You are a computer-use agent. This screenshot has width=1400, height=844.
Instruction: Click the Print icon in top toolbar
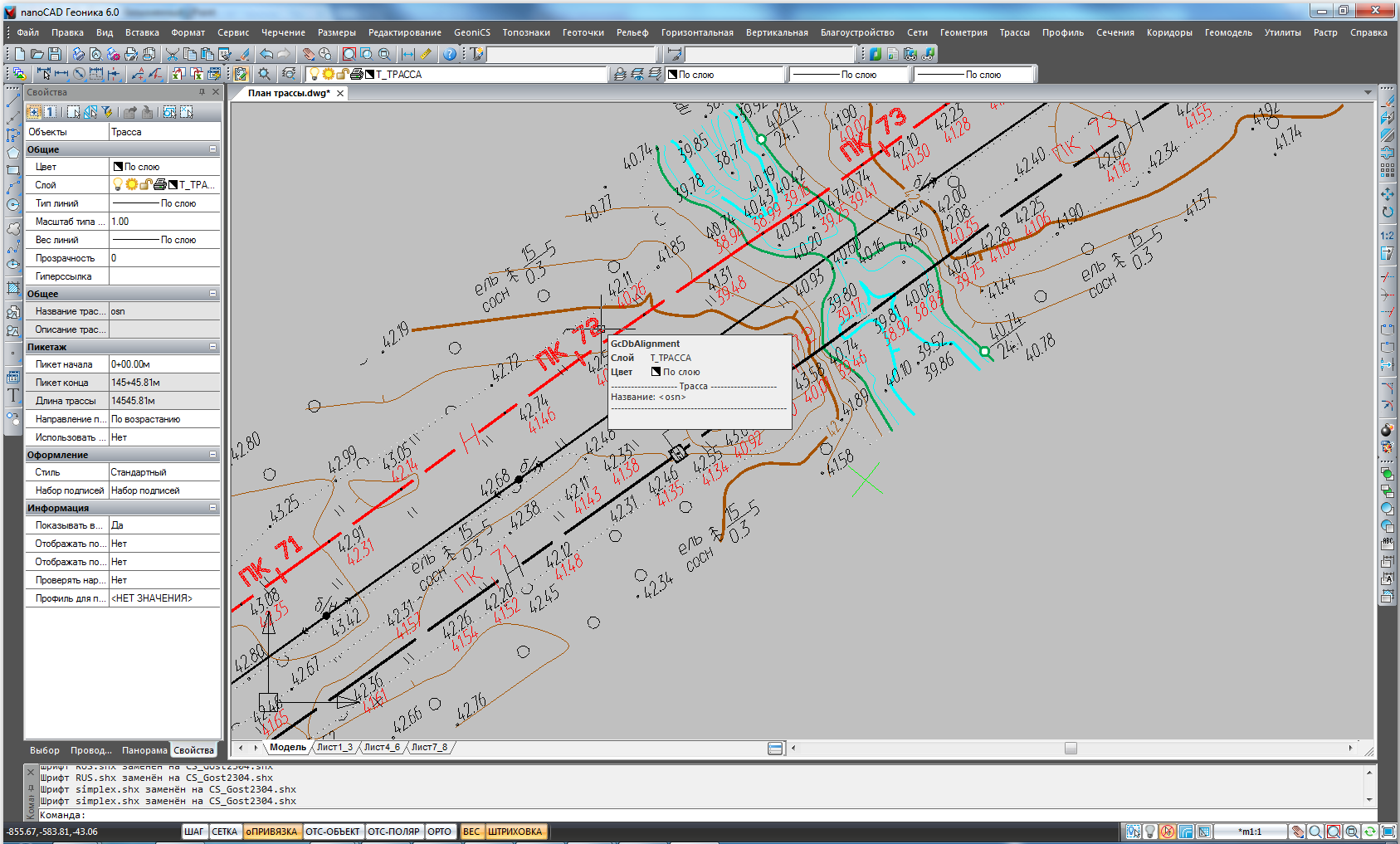pos(78,54)
